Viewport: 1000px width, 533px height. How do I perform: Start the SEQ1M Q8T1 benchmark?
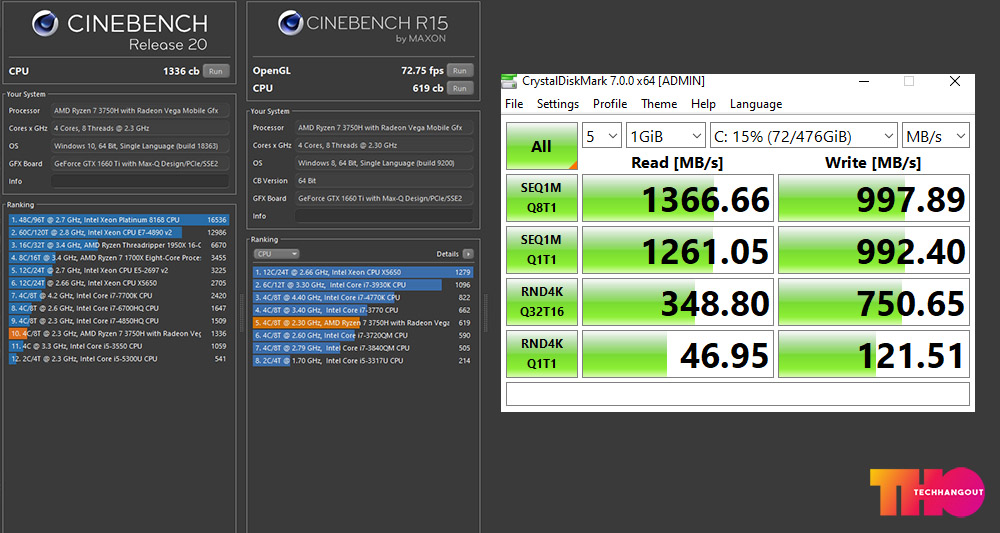[541, 198]
